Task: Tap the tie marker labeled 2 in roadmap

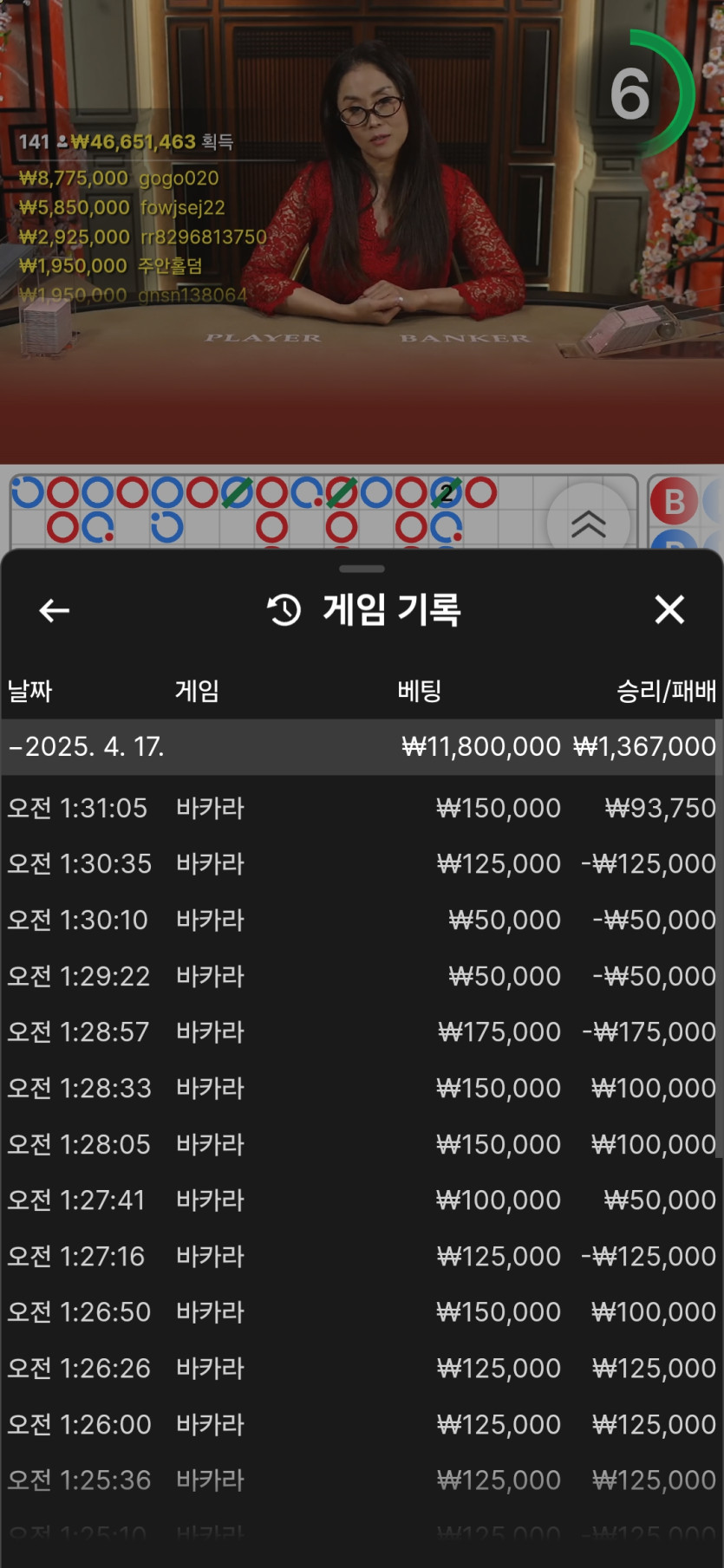Action: click(446, 493)
